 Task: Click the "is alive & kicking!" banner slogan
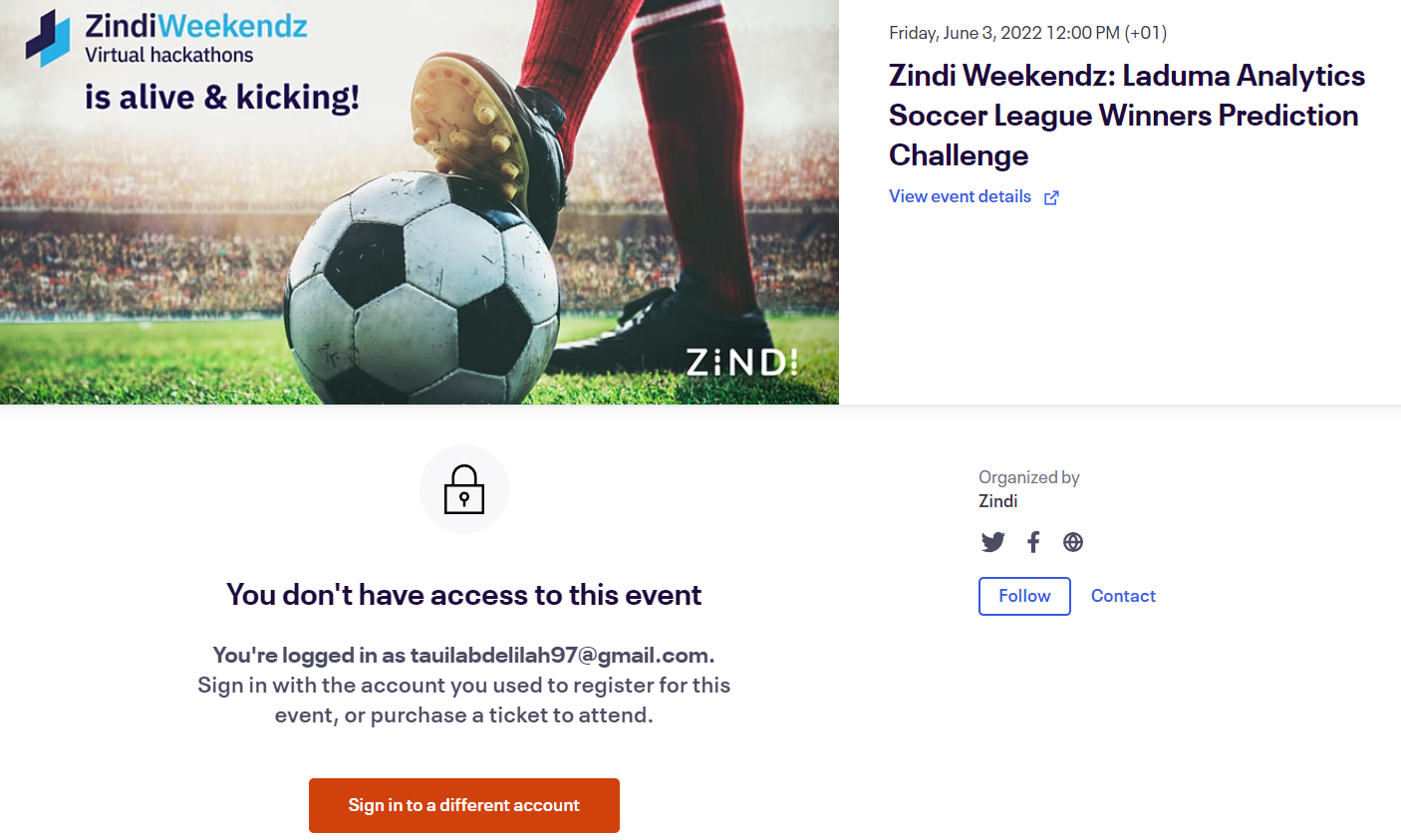[221, 98]
